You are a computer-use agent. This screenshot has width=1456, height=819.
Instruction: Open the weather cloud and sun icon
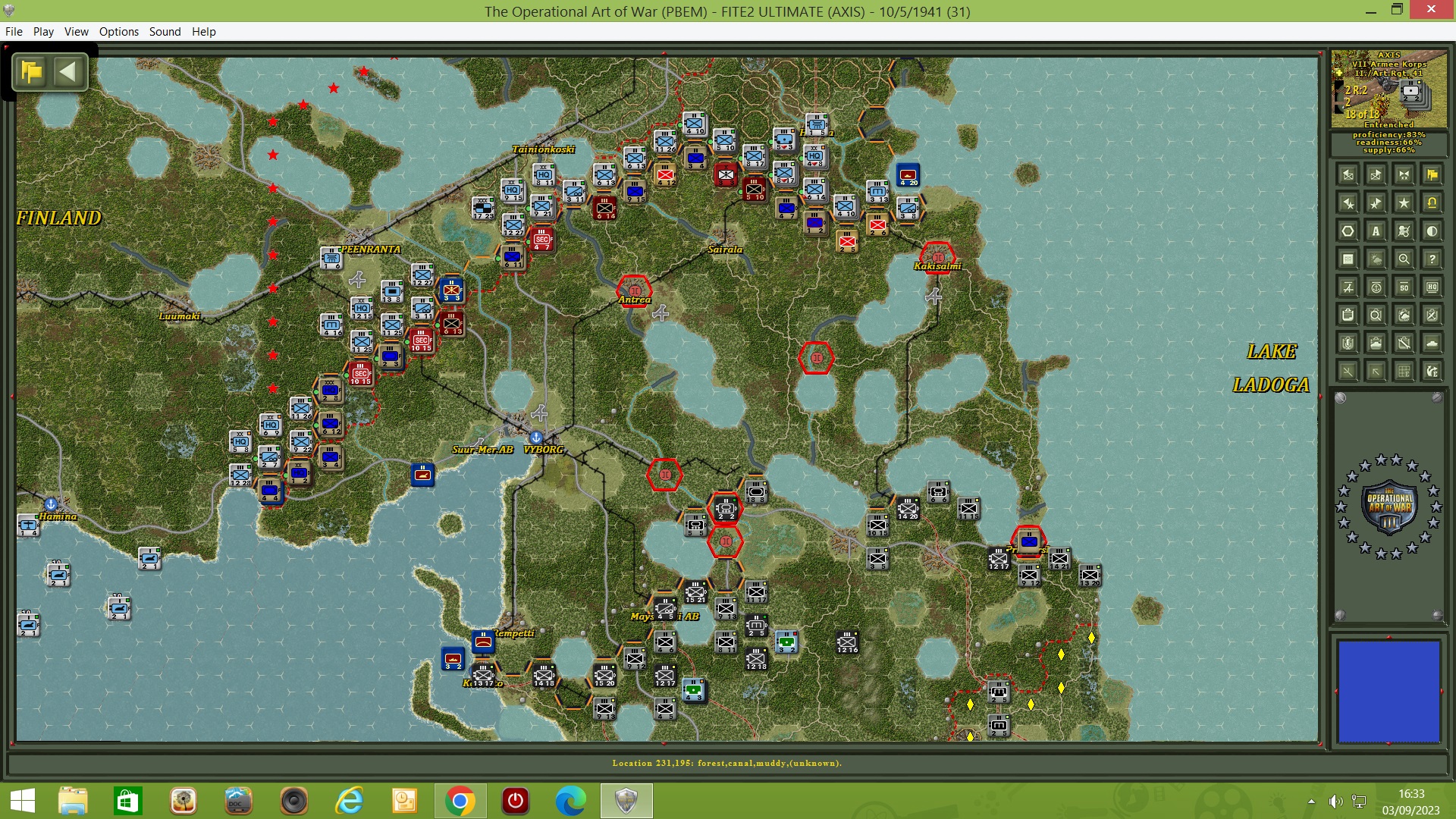(x=1376, y=259)
